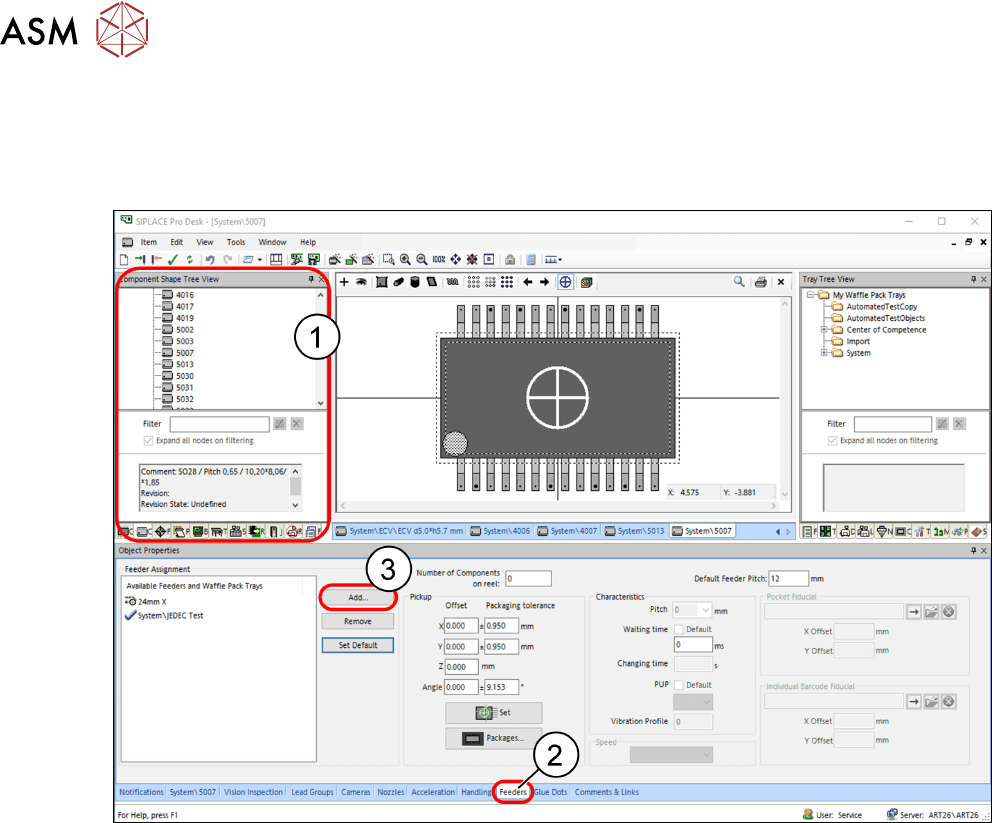Toggle Expand all nodes checkbox in Component Shape panel

(x=148, y=441)
